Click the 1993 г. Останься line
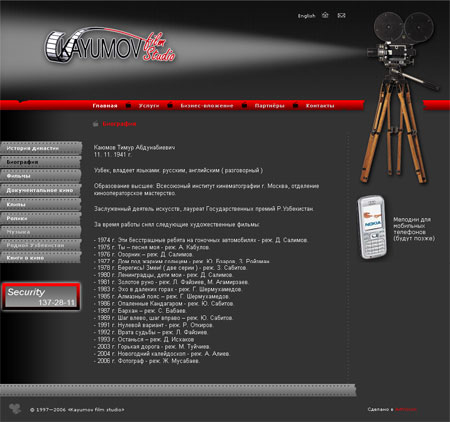 (144, 339)
